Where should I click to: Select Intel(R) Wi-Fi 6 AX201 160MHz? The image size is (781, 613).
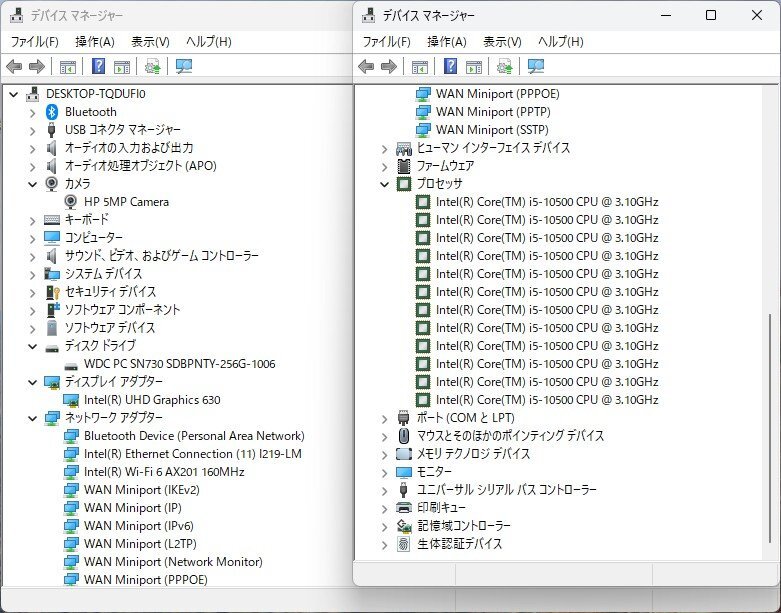pyautogui.click(x=164, y=472)
